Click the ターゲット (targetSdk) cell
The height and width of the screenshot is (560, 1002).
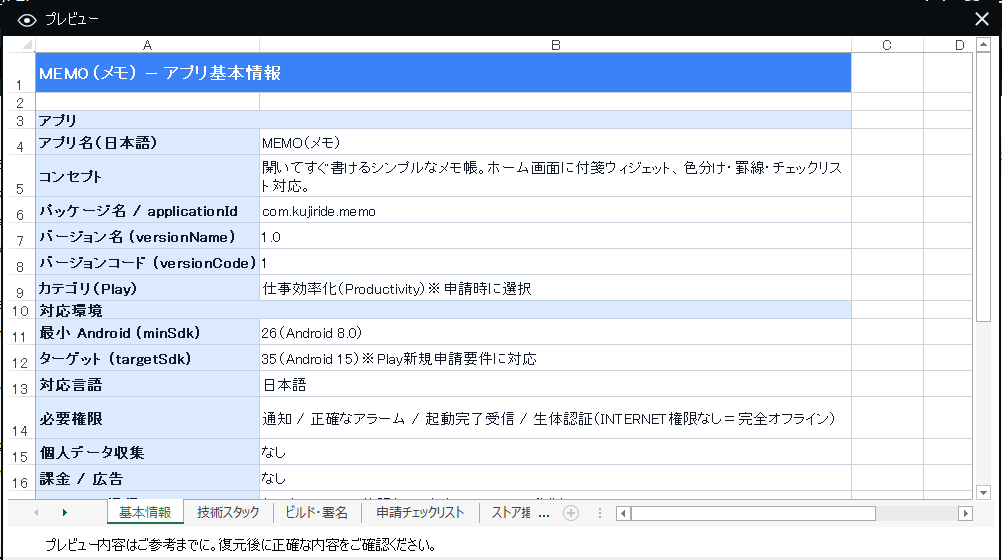pos(147,359)
